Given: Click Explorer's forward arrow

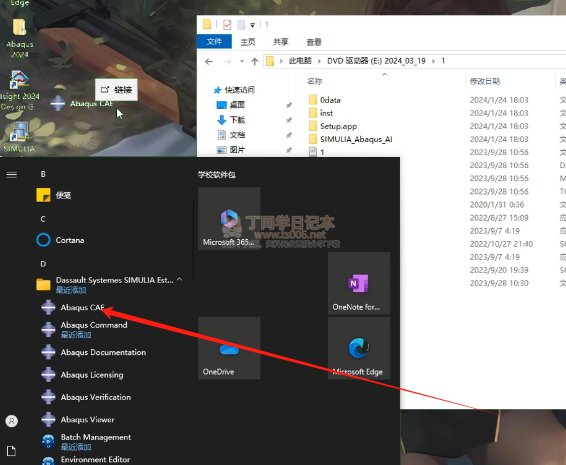Looking at the screenshot, I should point(227,61).
